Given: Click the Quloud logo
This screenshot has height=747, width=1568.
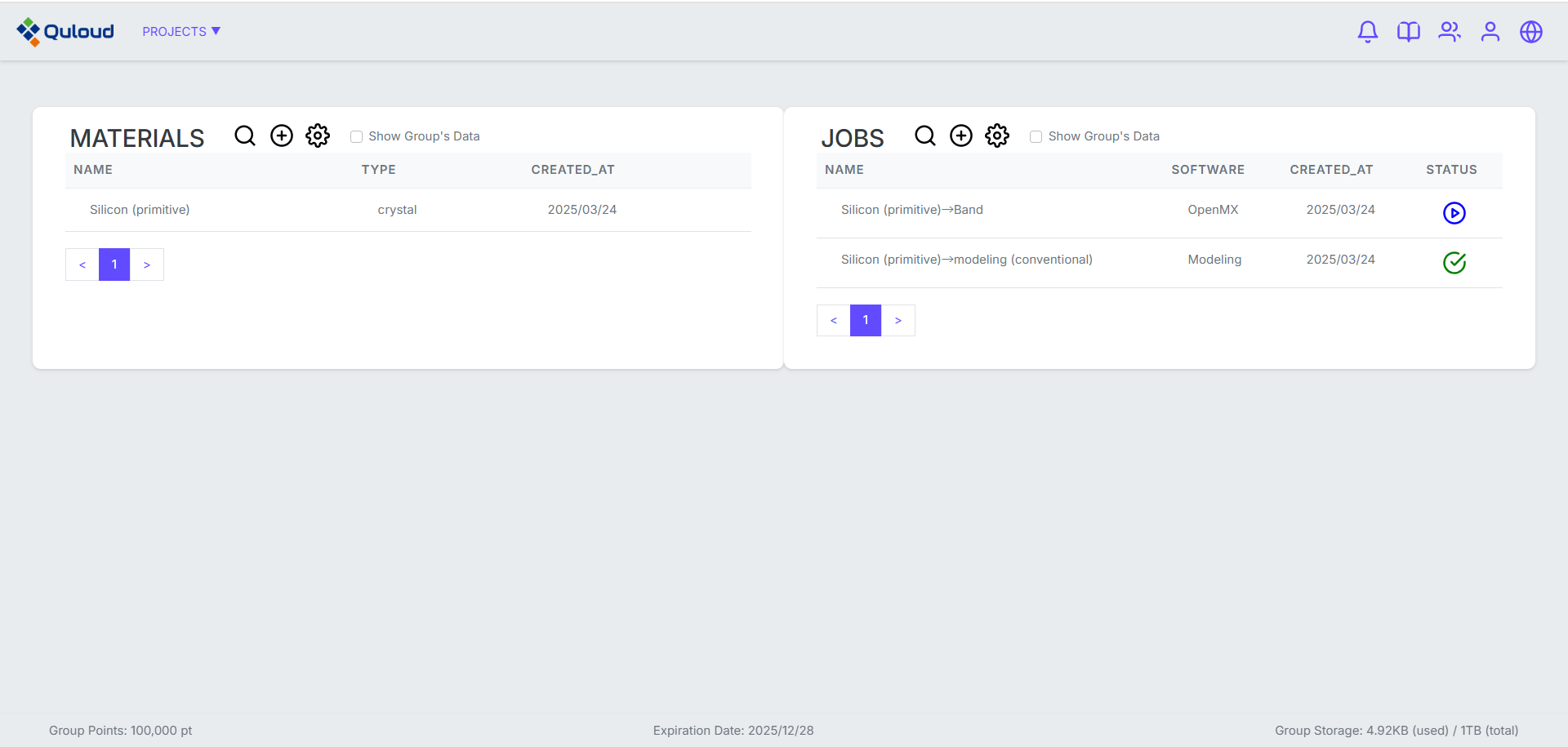Looking at the screenshot, I should [65, 32].
